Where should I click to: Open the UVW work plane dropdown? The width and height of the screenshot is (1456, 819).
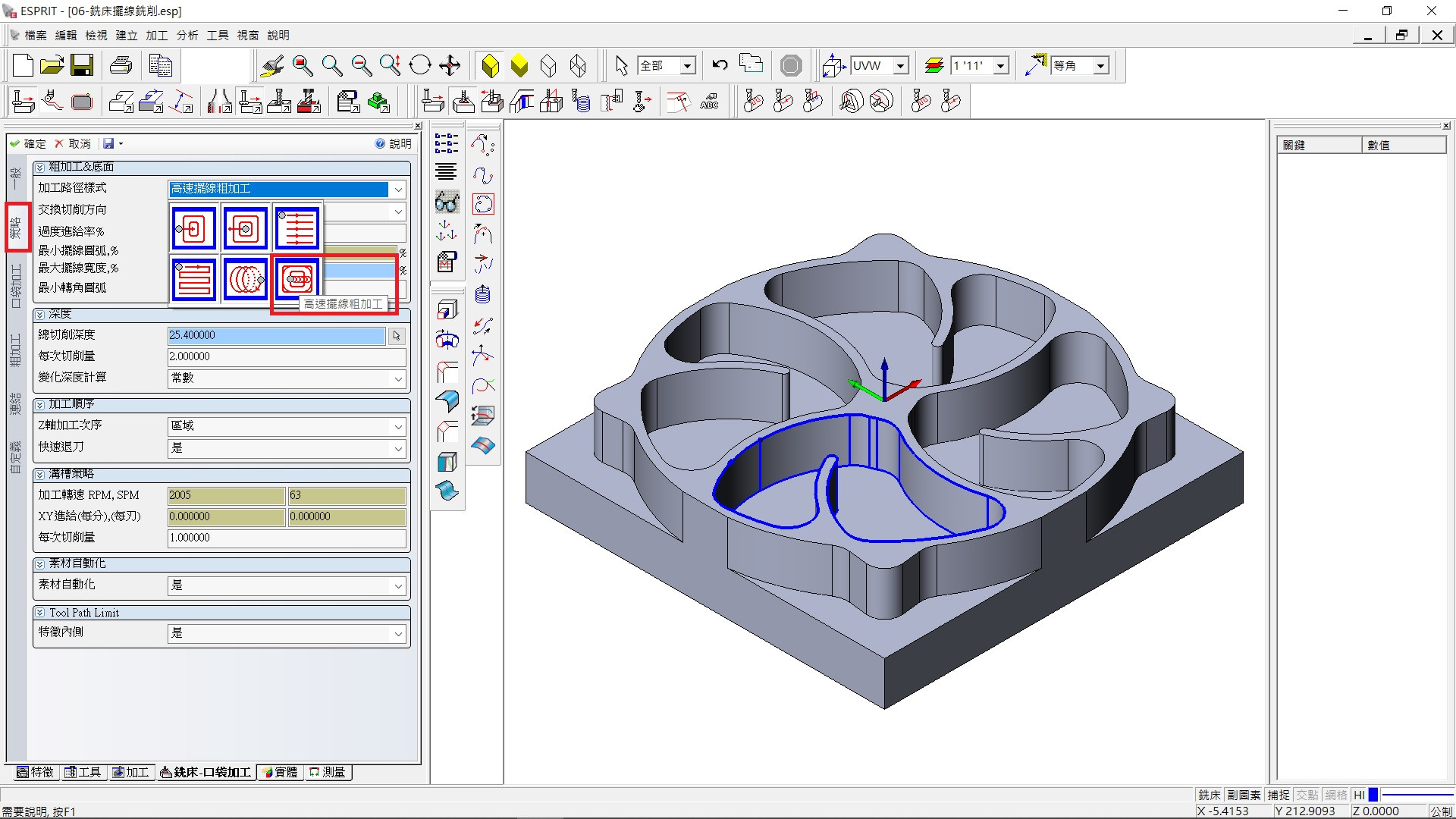point(900,66)
